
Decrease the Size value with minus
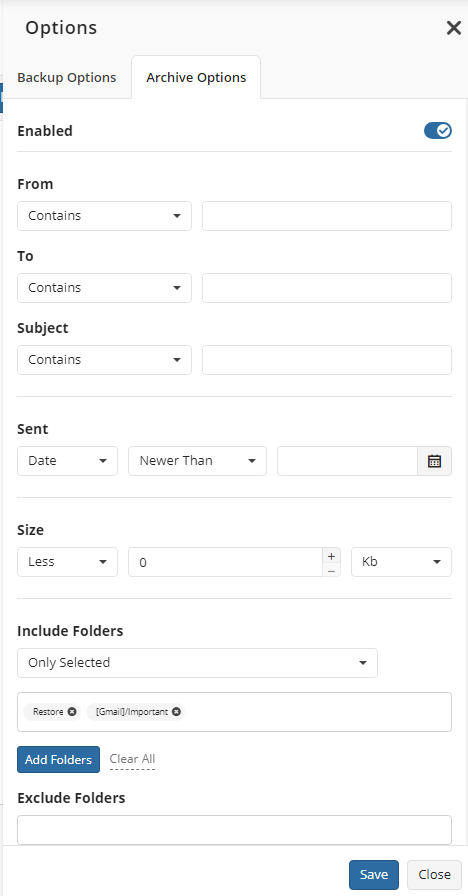[x=331, y=570]
